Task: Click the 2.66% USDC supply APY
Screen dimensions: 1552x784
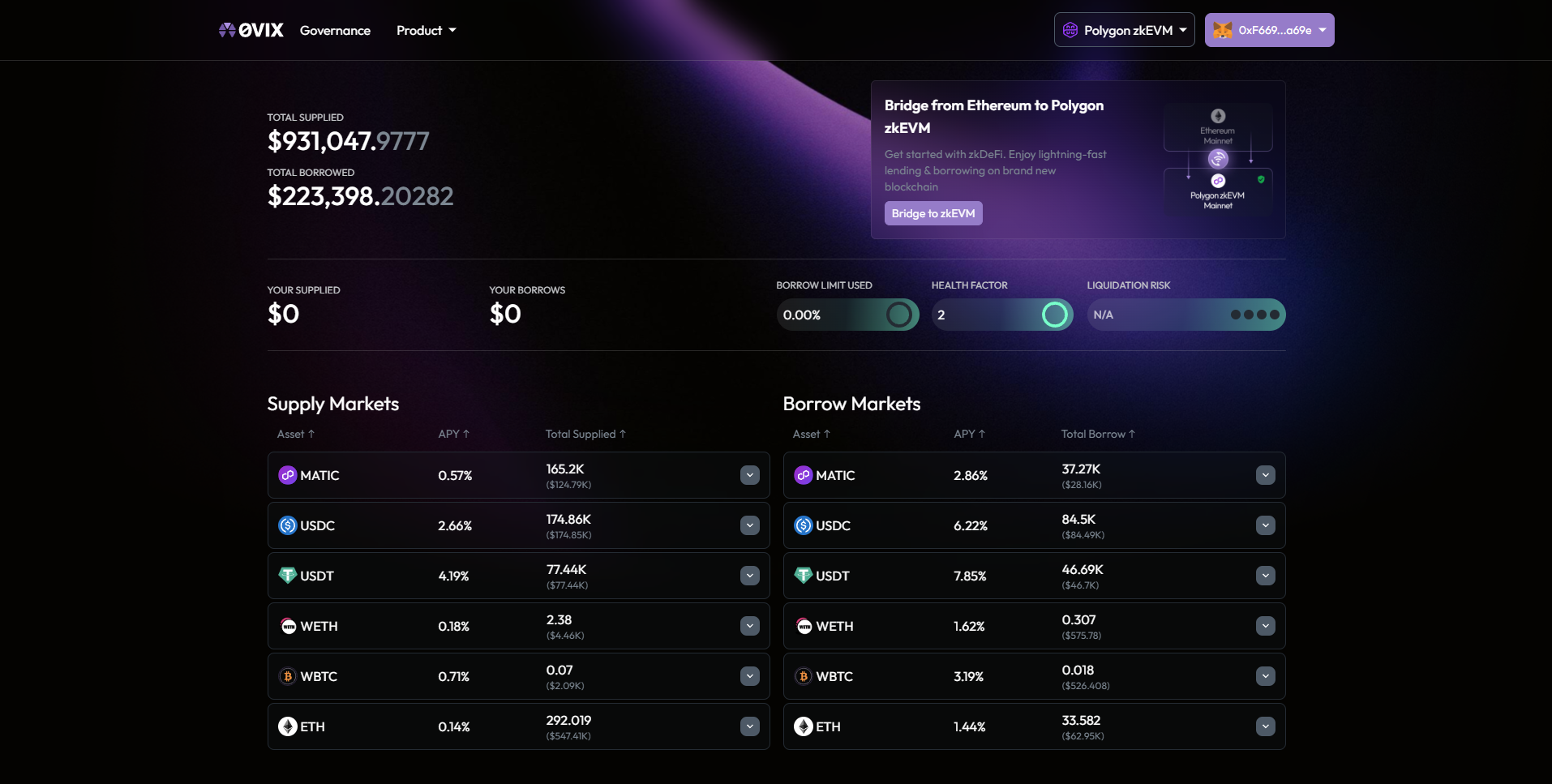Action: (455, 525)
